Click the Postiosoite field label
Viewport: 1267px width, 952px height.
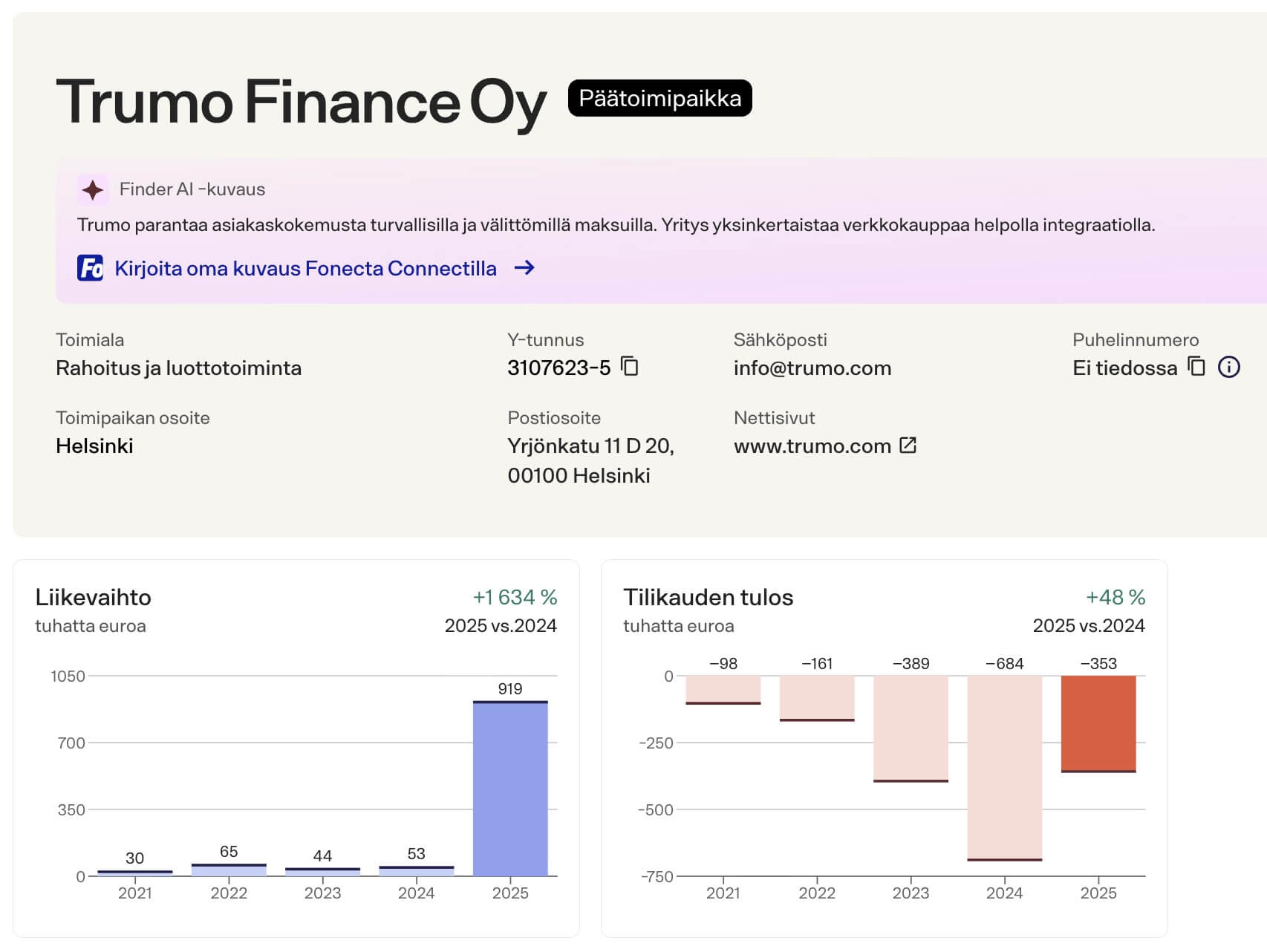point(554,417)
